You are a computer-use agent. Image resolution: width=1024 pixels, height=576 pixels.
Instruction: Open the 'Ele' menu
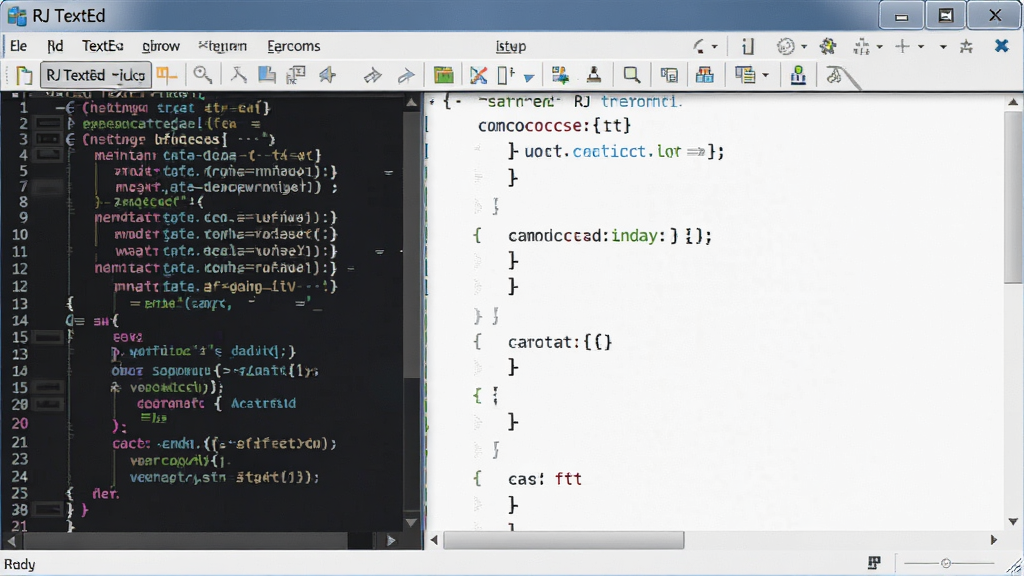coord(18,46)
